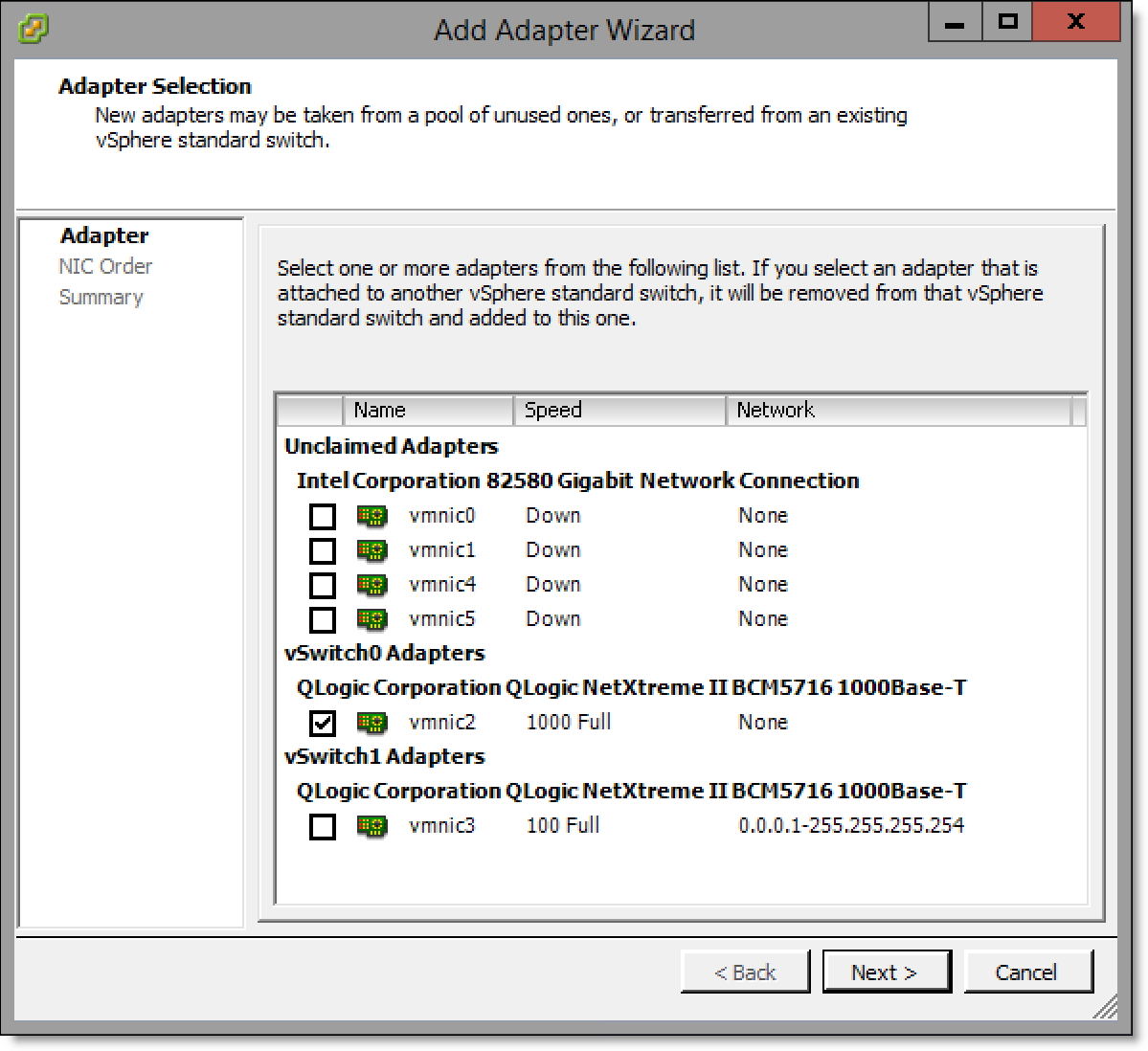The width and height of the screenshot is (1148, 1051).
Task: Select the Adapter wizard step
Action: 104,236
